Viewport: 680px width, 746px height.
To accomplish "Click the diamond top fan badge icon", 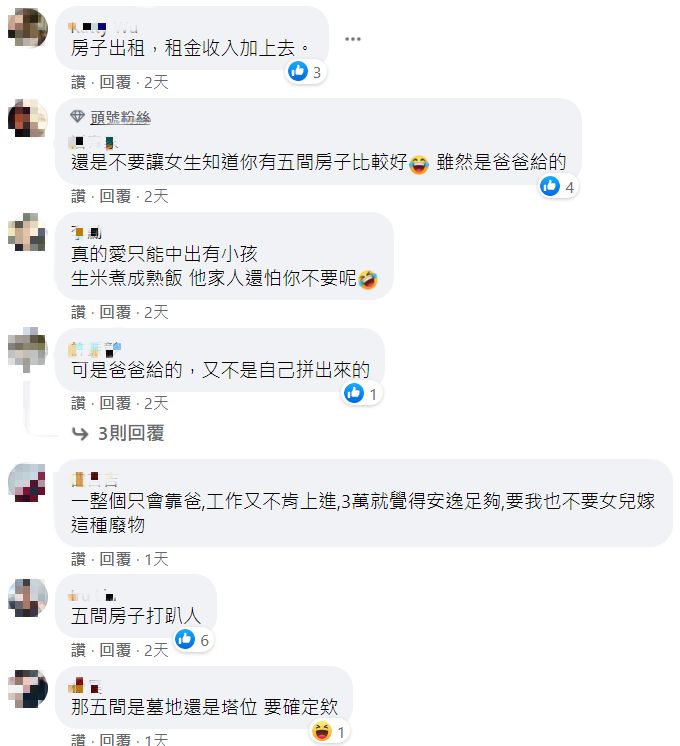I will 77,116.
